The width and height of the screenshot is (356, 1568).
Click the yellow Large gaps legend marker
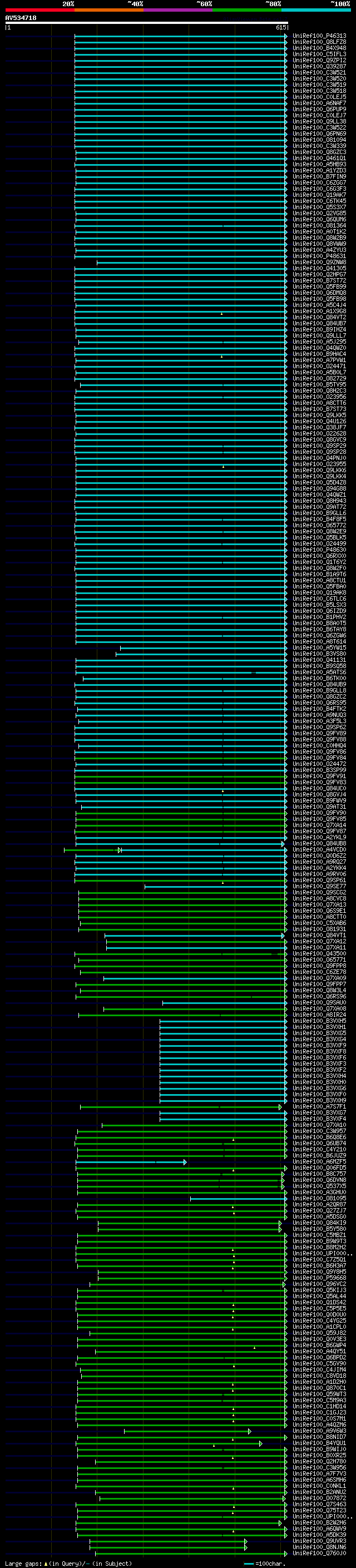[46, 1564]
